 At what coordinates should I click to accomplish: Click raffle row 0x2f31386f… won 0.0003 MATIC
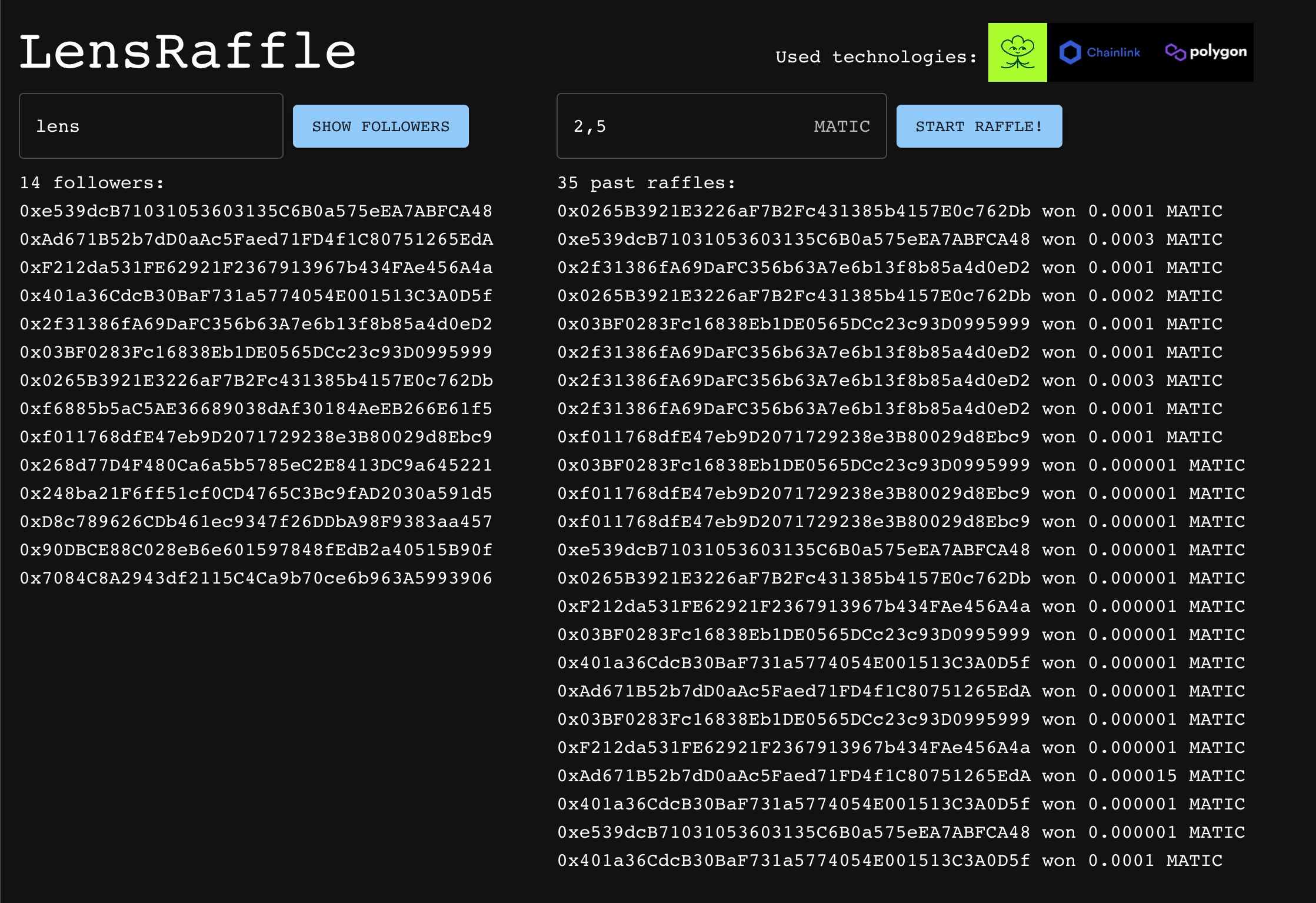click(890, 381)
